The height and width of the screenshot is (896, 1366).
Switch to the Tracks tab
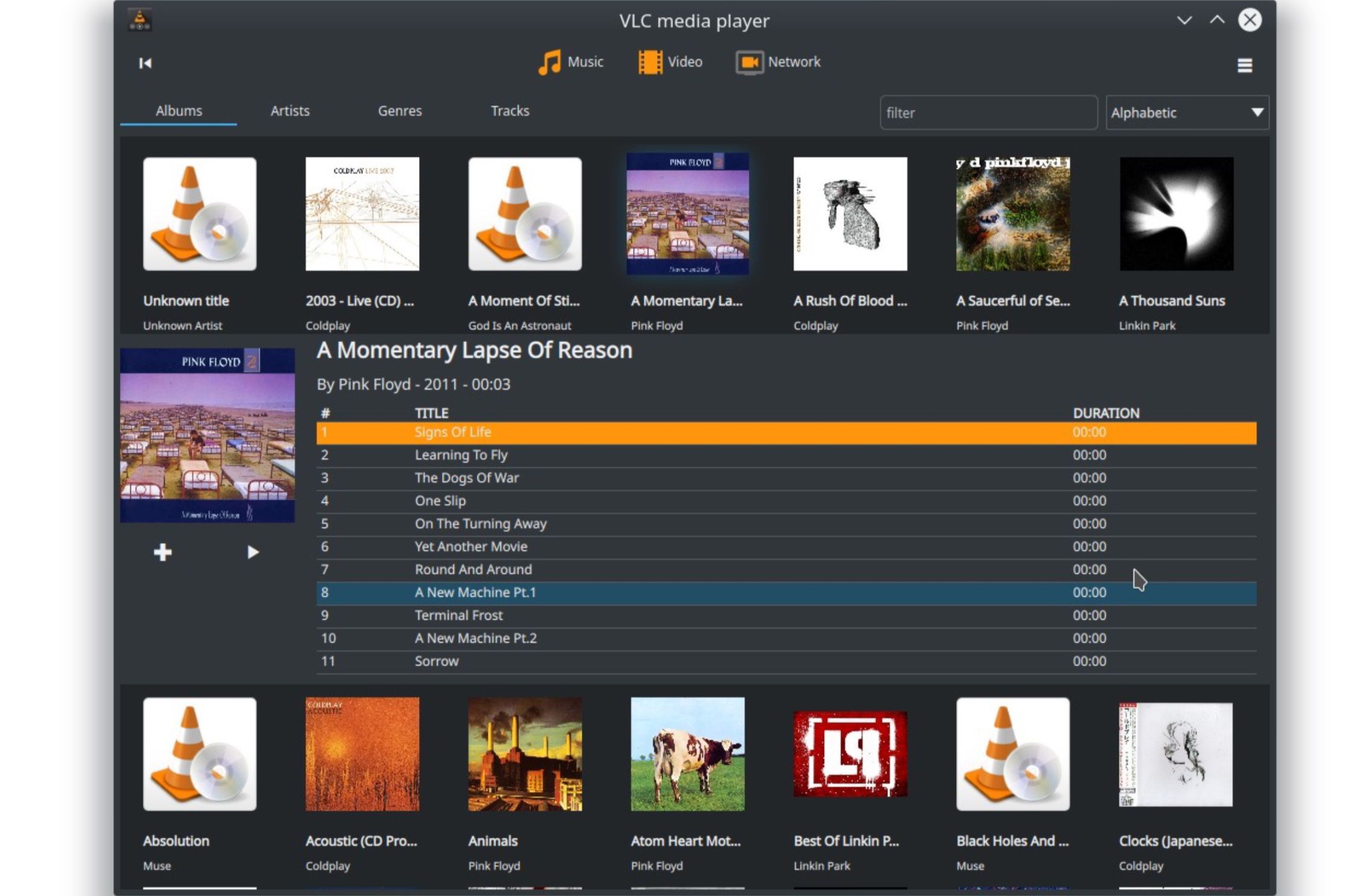click(509, 111)
